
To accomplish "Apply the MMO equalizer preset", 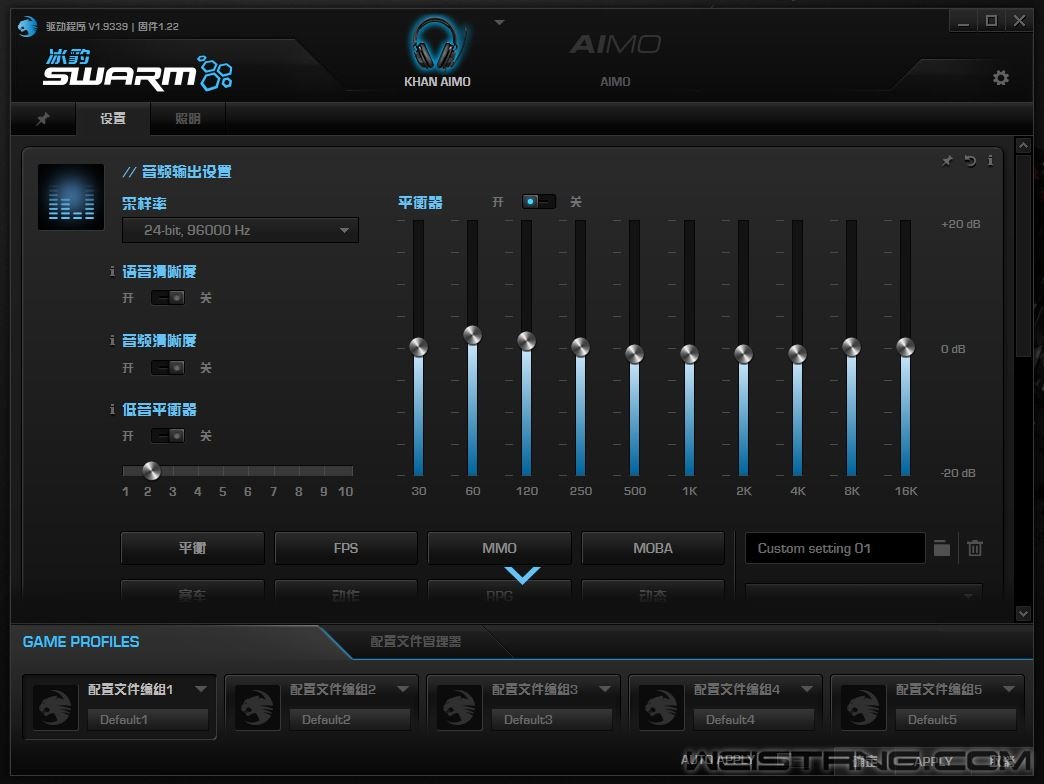I will click(499, 548).
